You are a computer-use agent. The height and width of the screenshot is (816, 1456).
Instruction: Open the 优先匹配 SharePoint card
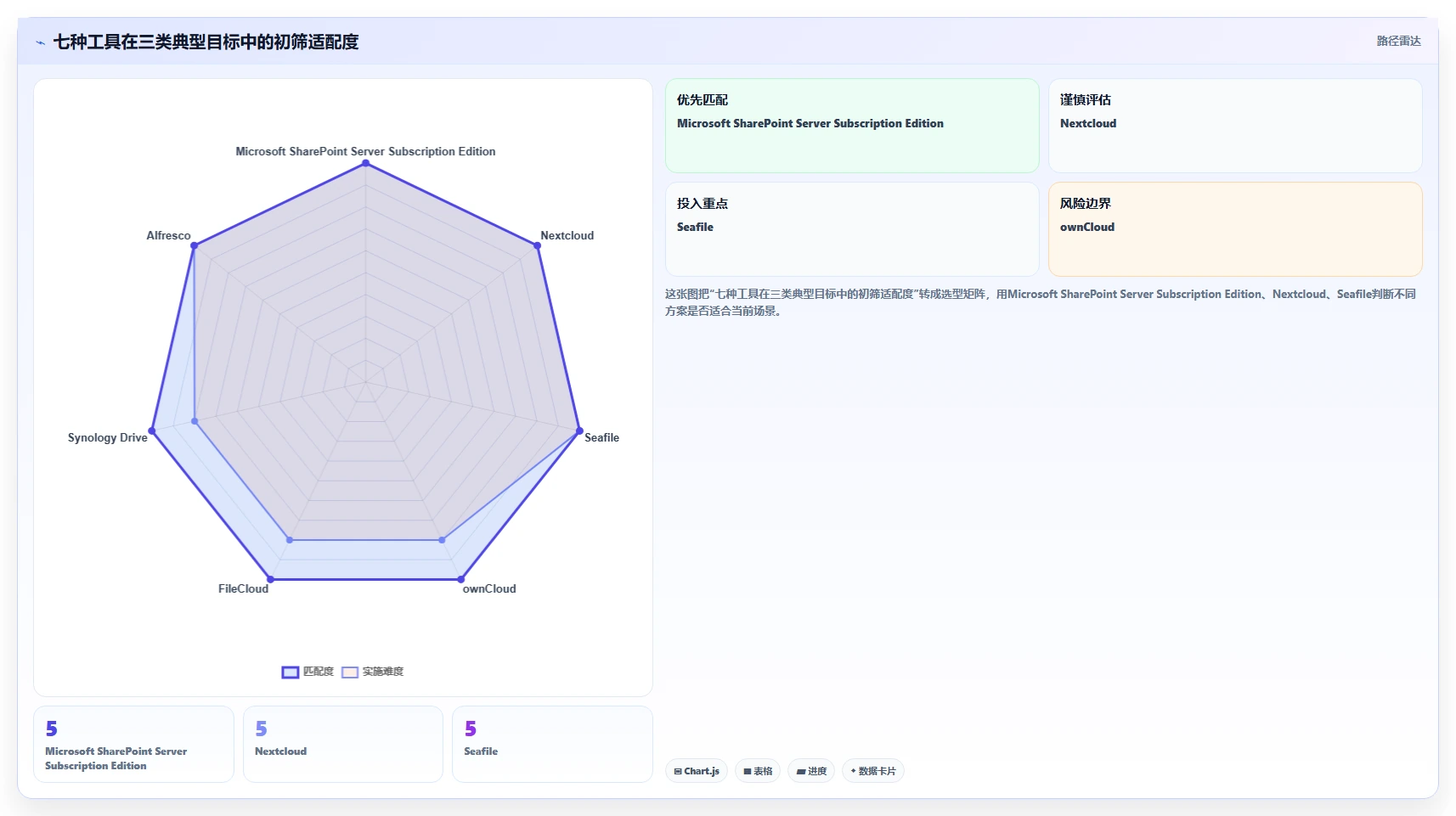click(x=852, y=126)
